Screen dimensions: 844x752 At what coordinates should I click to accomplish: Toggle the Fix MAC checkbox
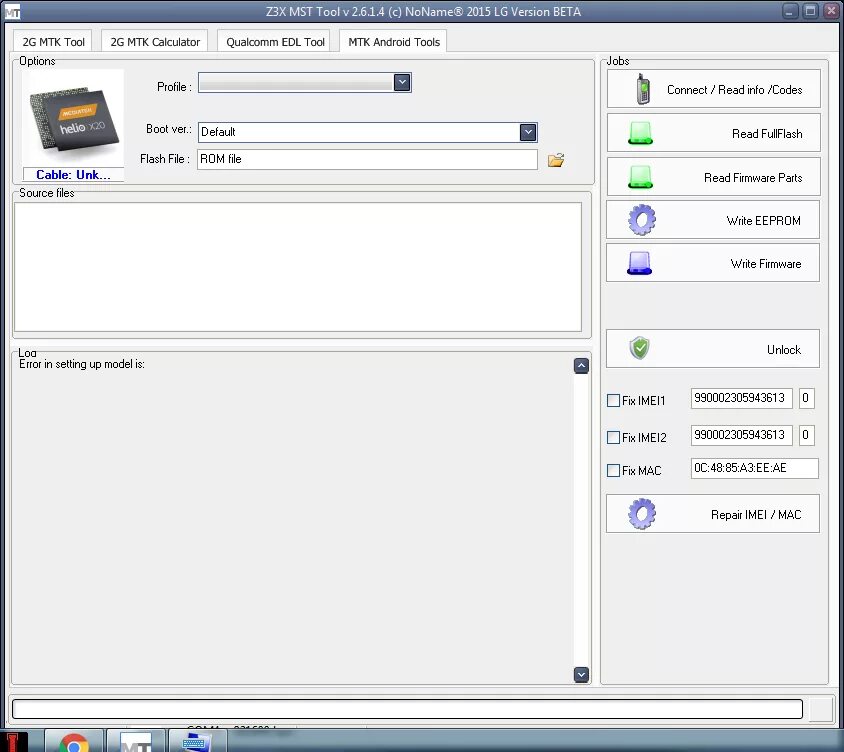[x=613, y=470]
